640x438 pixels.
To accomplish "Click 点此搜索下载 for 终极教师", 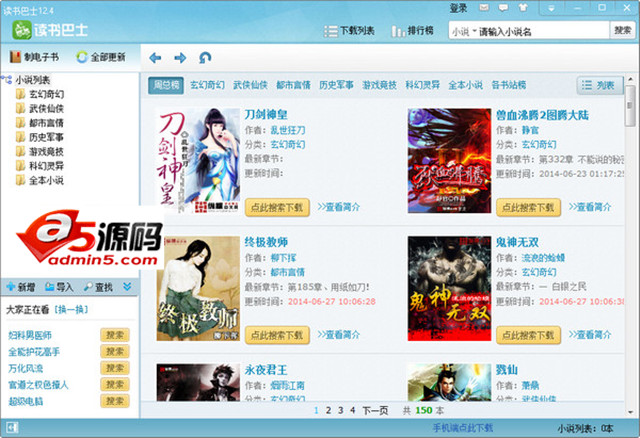I will click(277, 335).
